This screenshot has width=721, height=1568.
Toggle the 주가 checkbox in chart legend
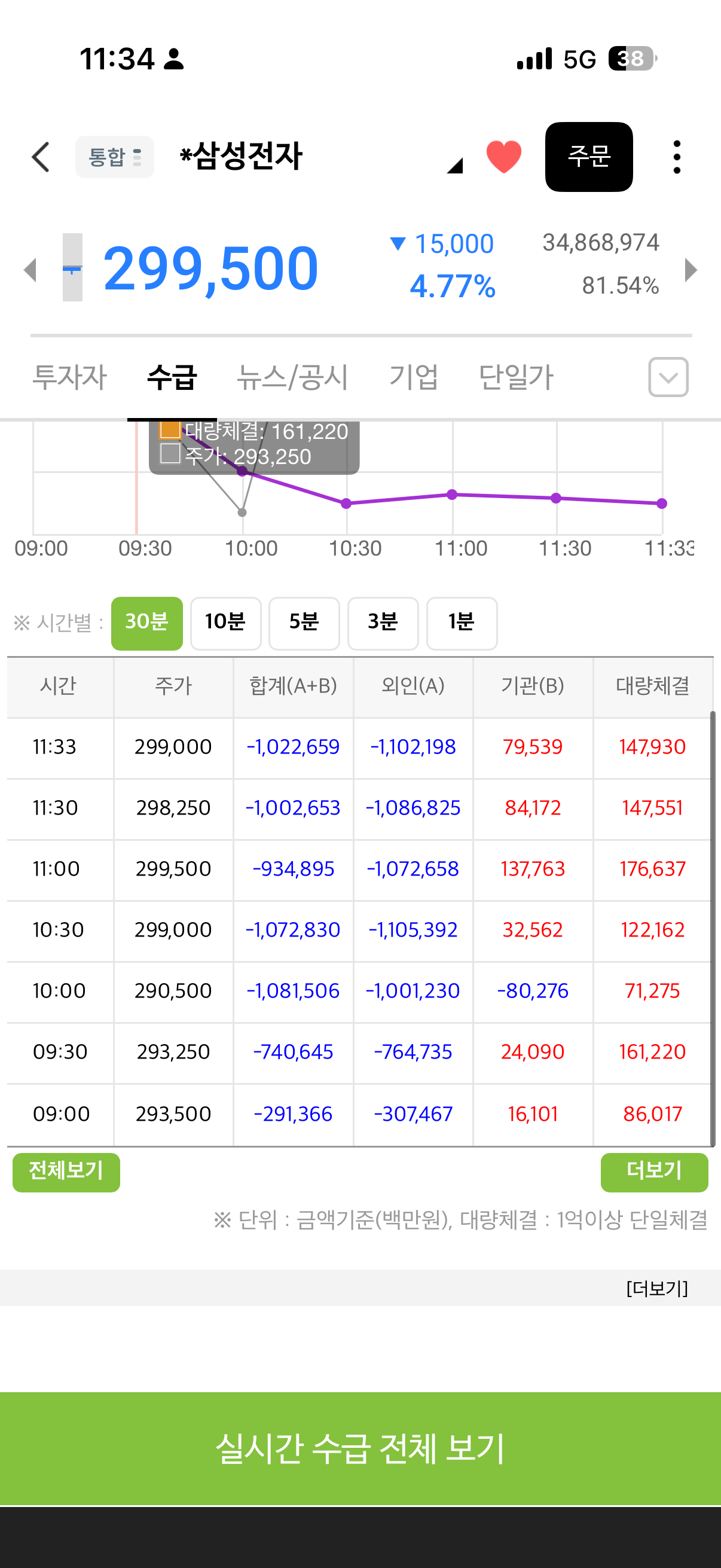coord(170,453)
